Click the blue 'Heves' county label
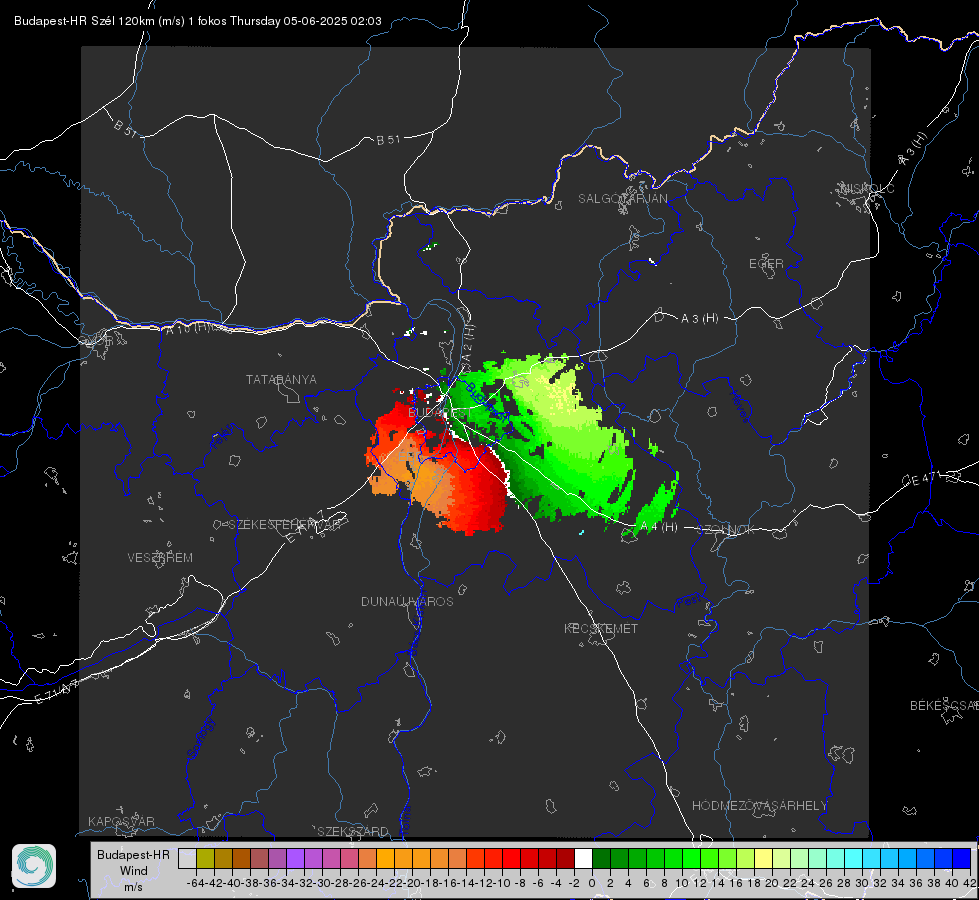 point(740,406)
